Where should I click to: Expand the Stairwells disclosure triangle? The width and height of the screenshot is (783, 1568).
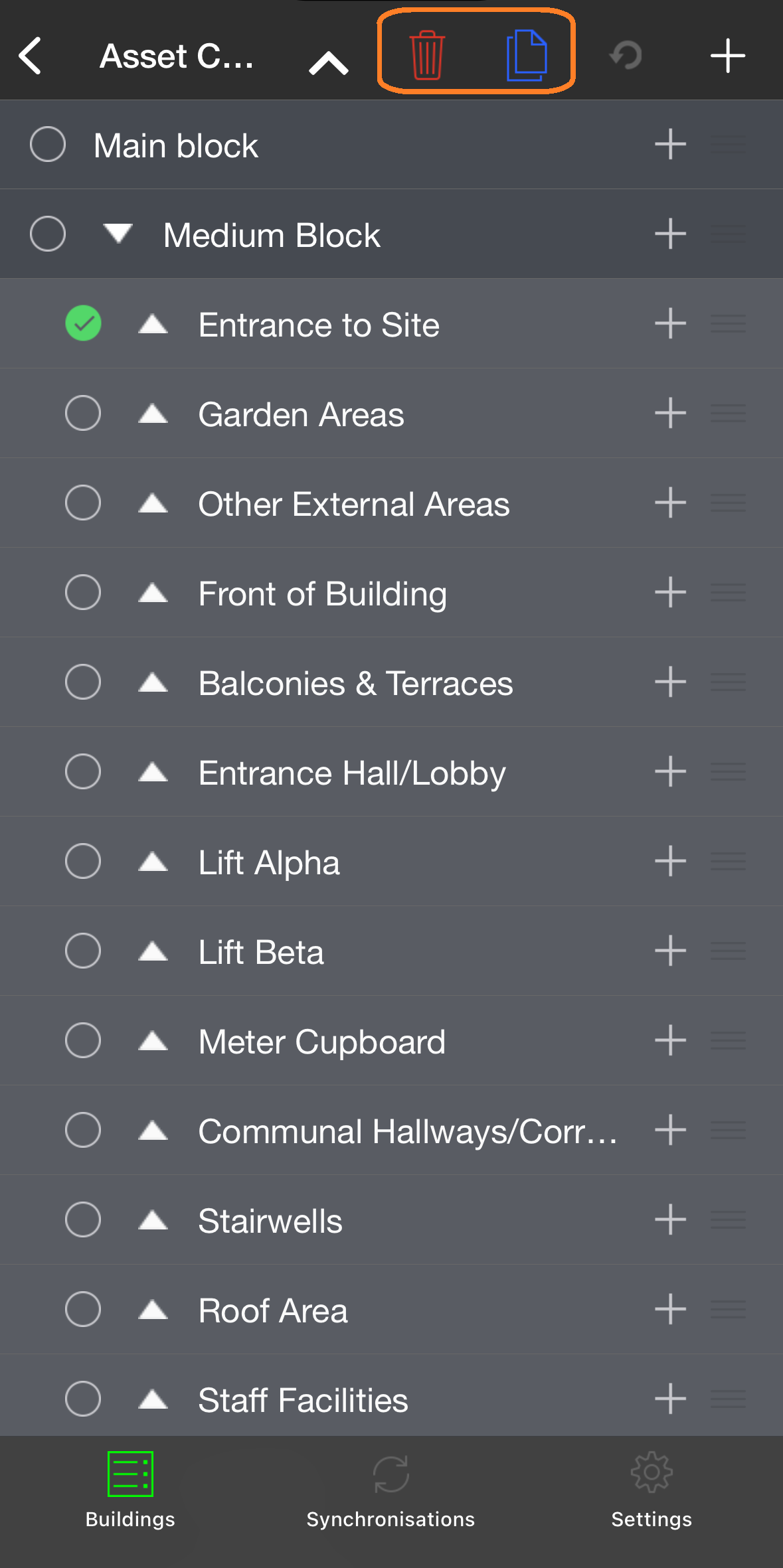[x=153, y=1219]
